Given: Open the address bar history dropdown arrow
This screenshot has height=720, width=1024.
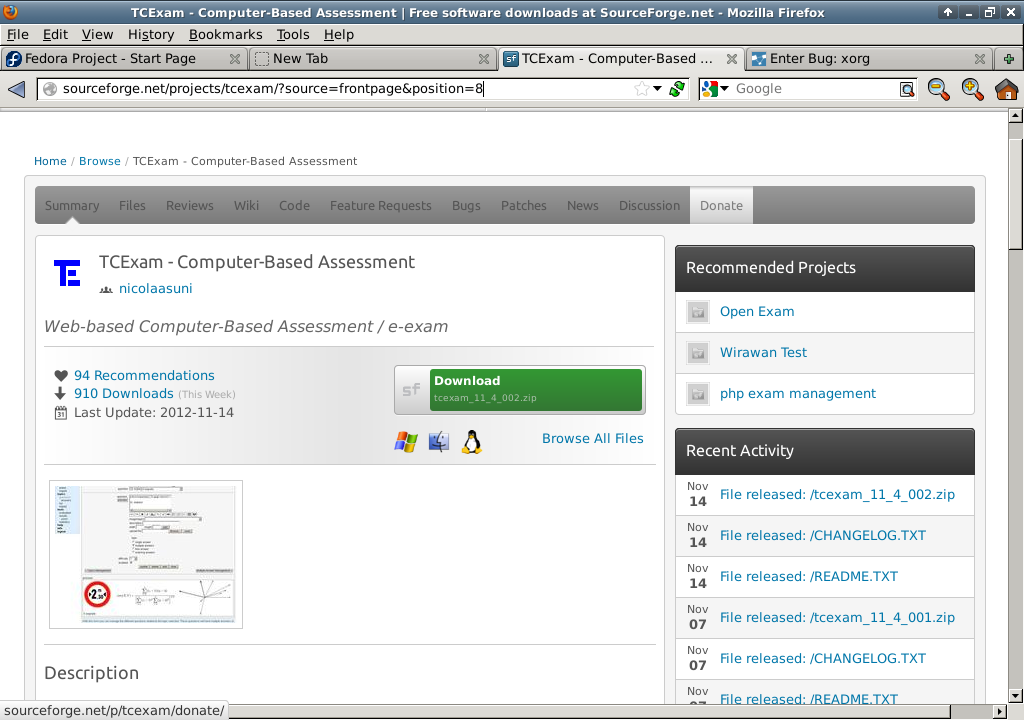Looking at the screenshot, I should [657, 89].
